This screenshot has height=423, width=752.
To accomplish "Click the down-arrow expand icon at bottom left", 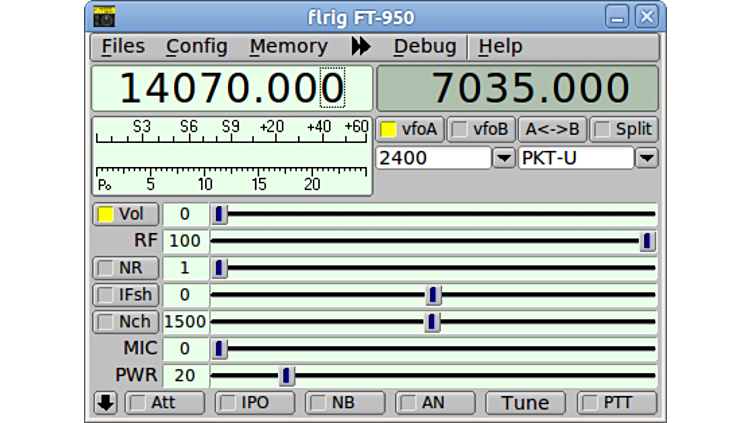I will point(105,403).
